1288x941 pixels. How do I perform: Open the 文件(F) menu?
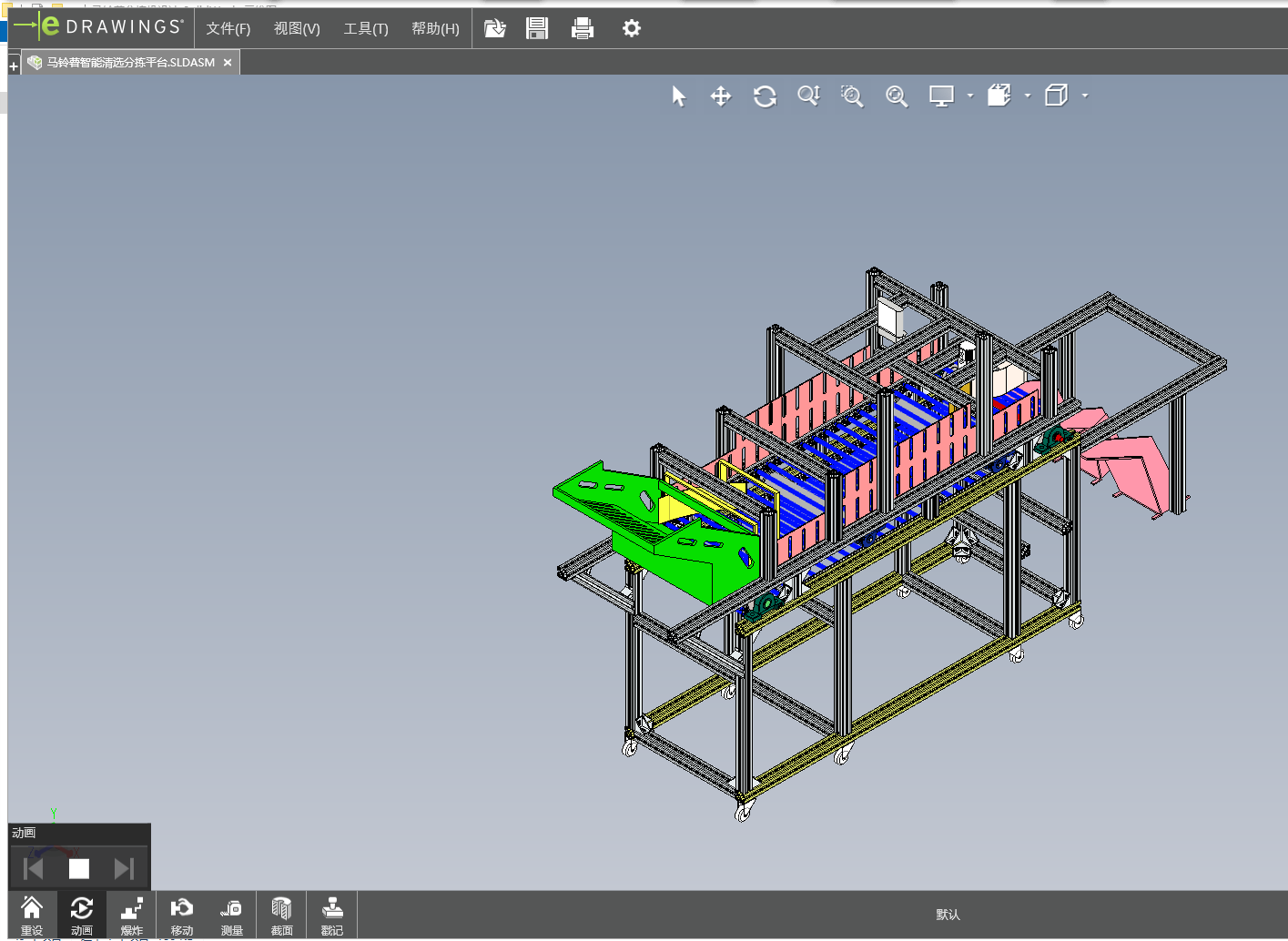click(228, 29)
